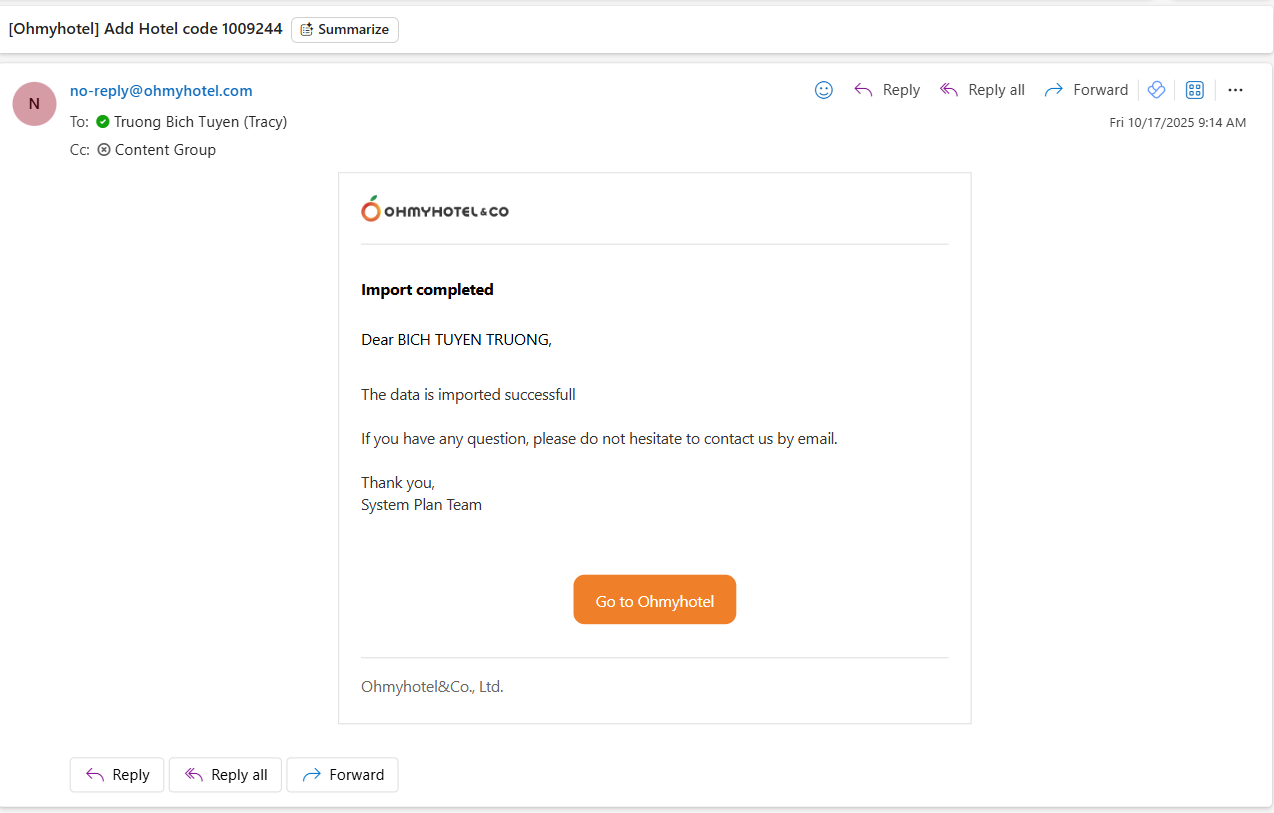Click the emoji reaction smiley icon

coord(824,90)
